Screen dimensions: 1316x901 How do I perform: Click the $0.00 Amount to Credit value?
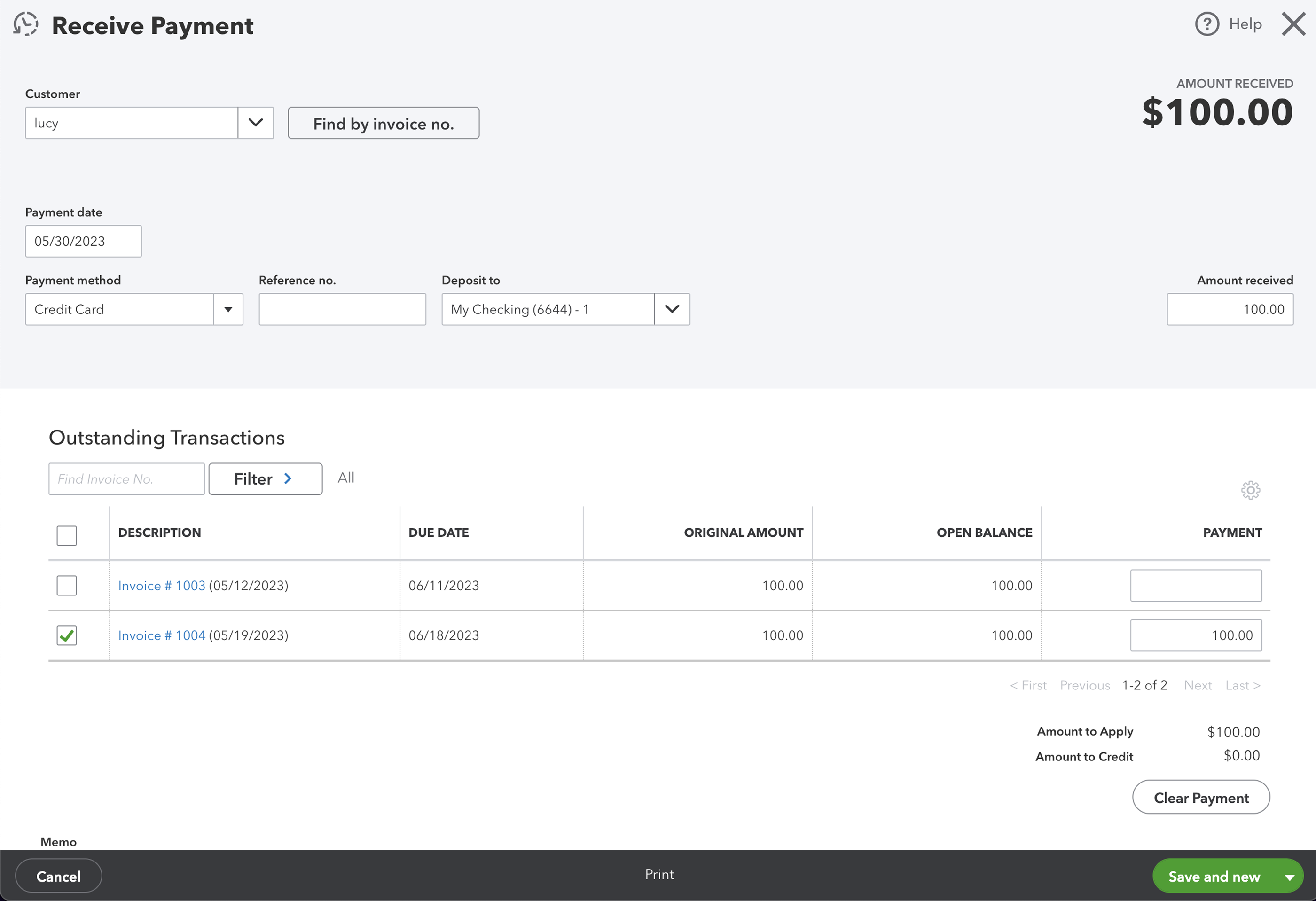point(1241,755)
